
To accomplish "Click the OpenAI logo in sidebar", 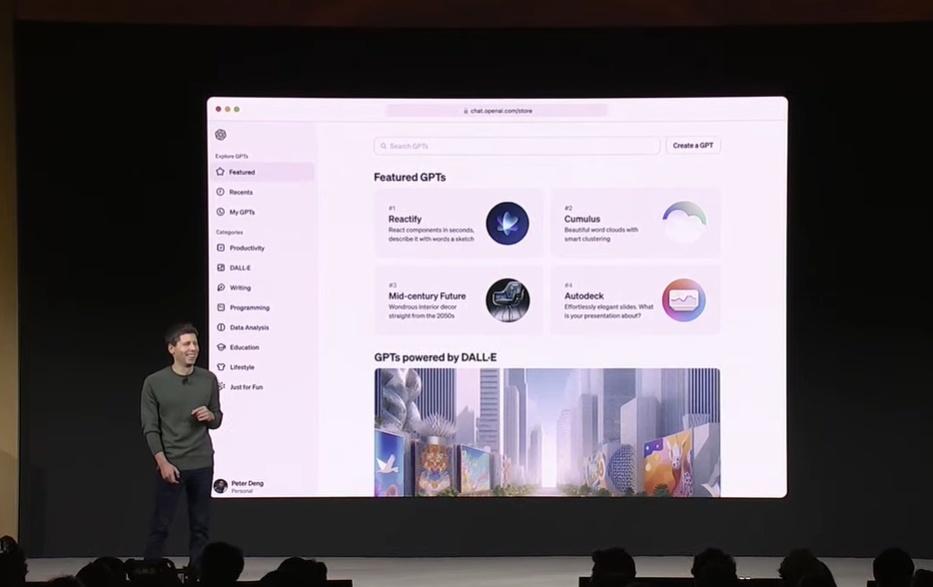I will pyautogui.click(x=221, y=135).
